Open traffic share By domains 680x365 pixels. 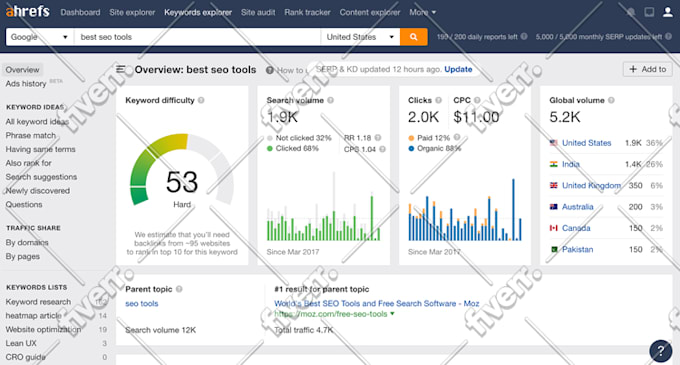pos(27,242)
